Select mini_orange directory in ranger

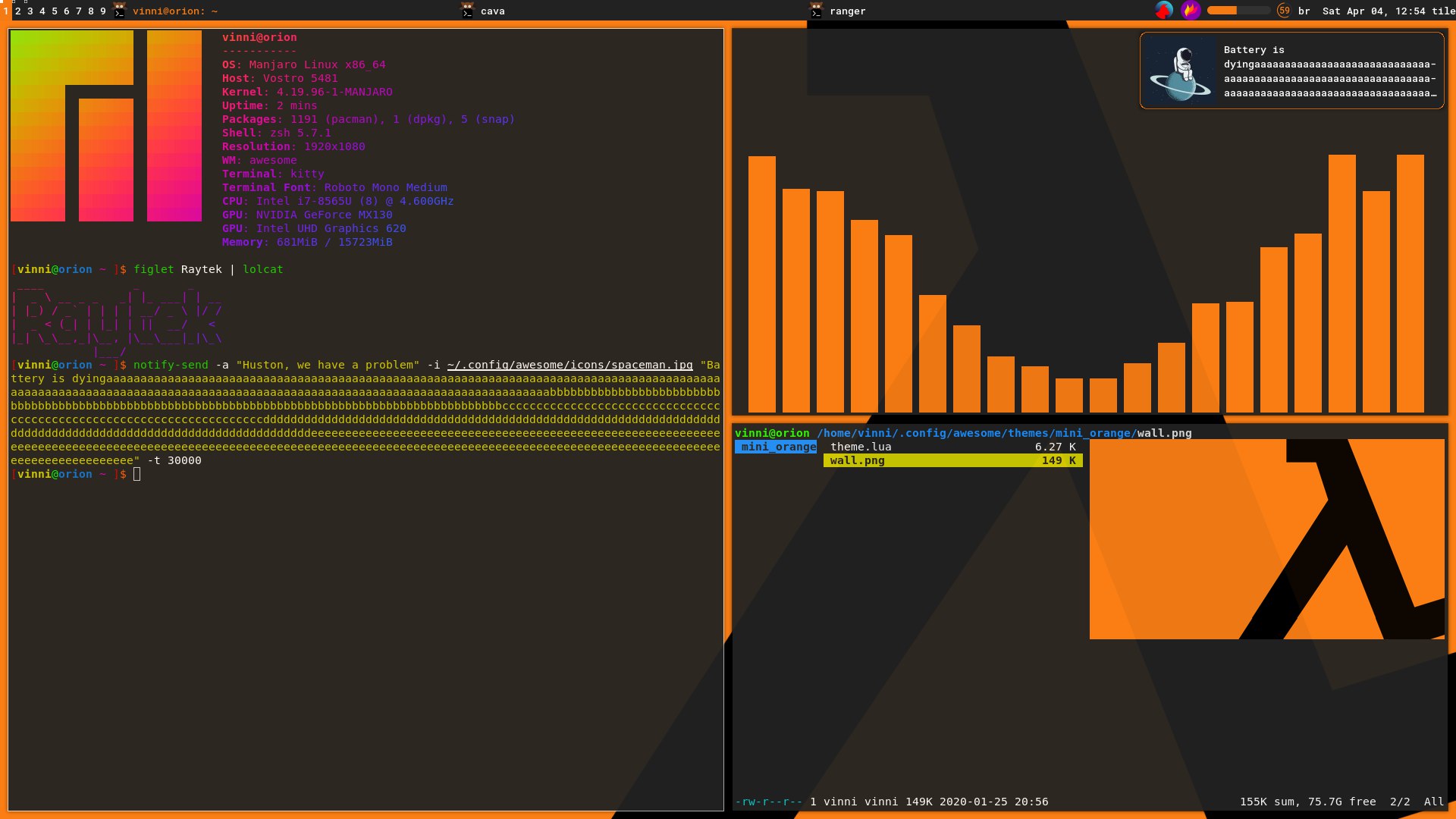(777, 447)
